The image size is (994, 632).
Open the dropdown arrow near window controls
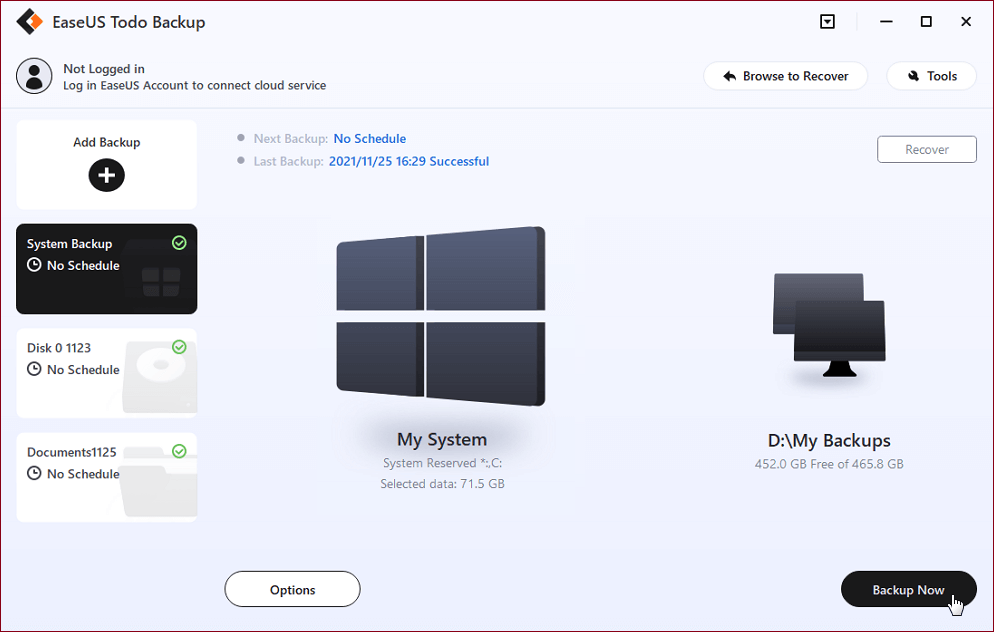tap(827, 21)
